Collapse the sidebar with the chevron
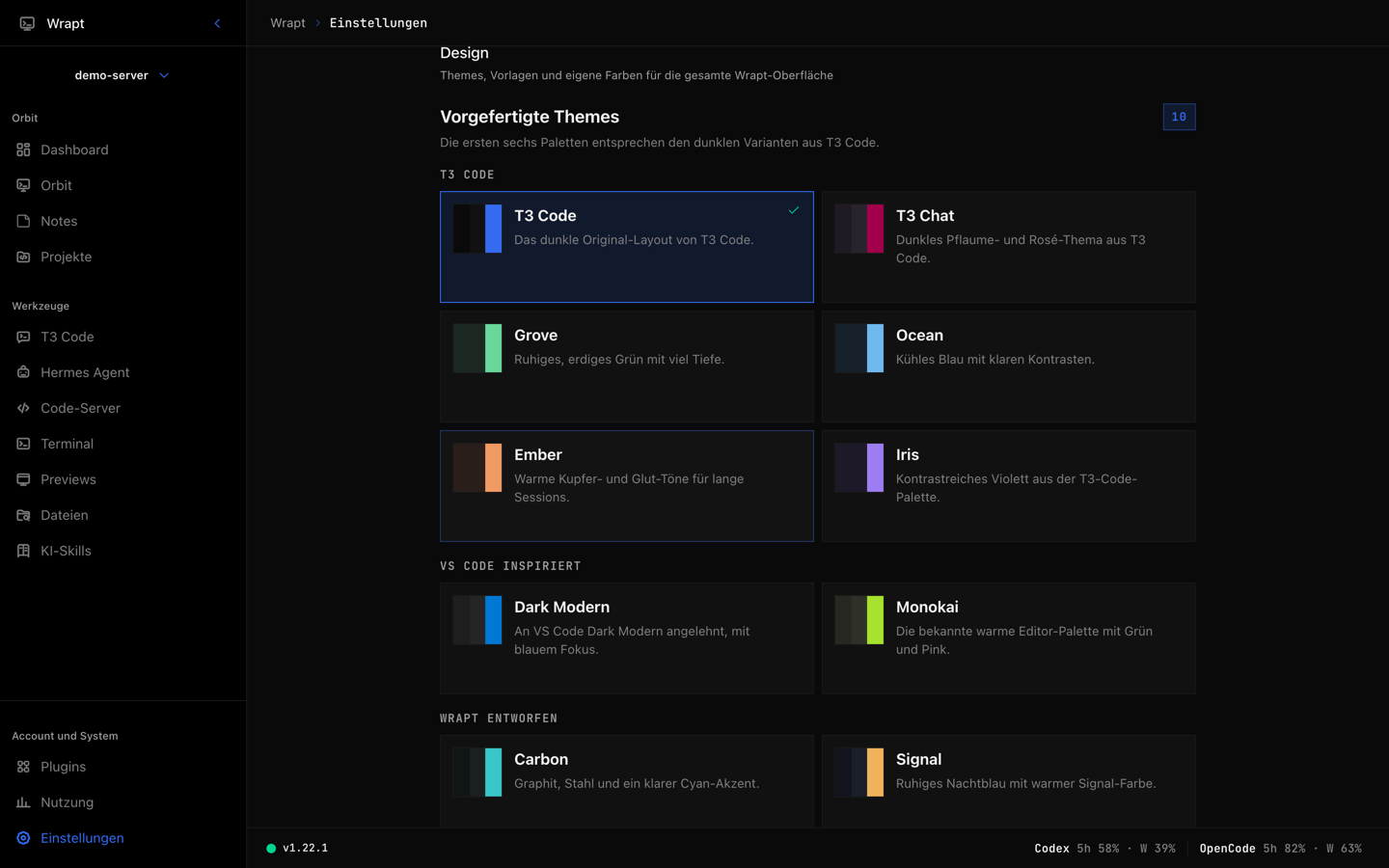The image size is (1389, 868). (x=217, y=23)
